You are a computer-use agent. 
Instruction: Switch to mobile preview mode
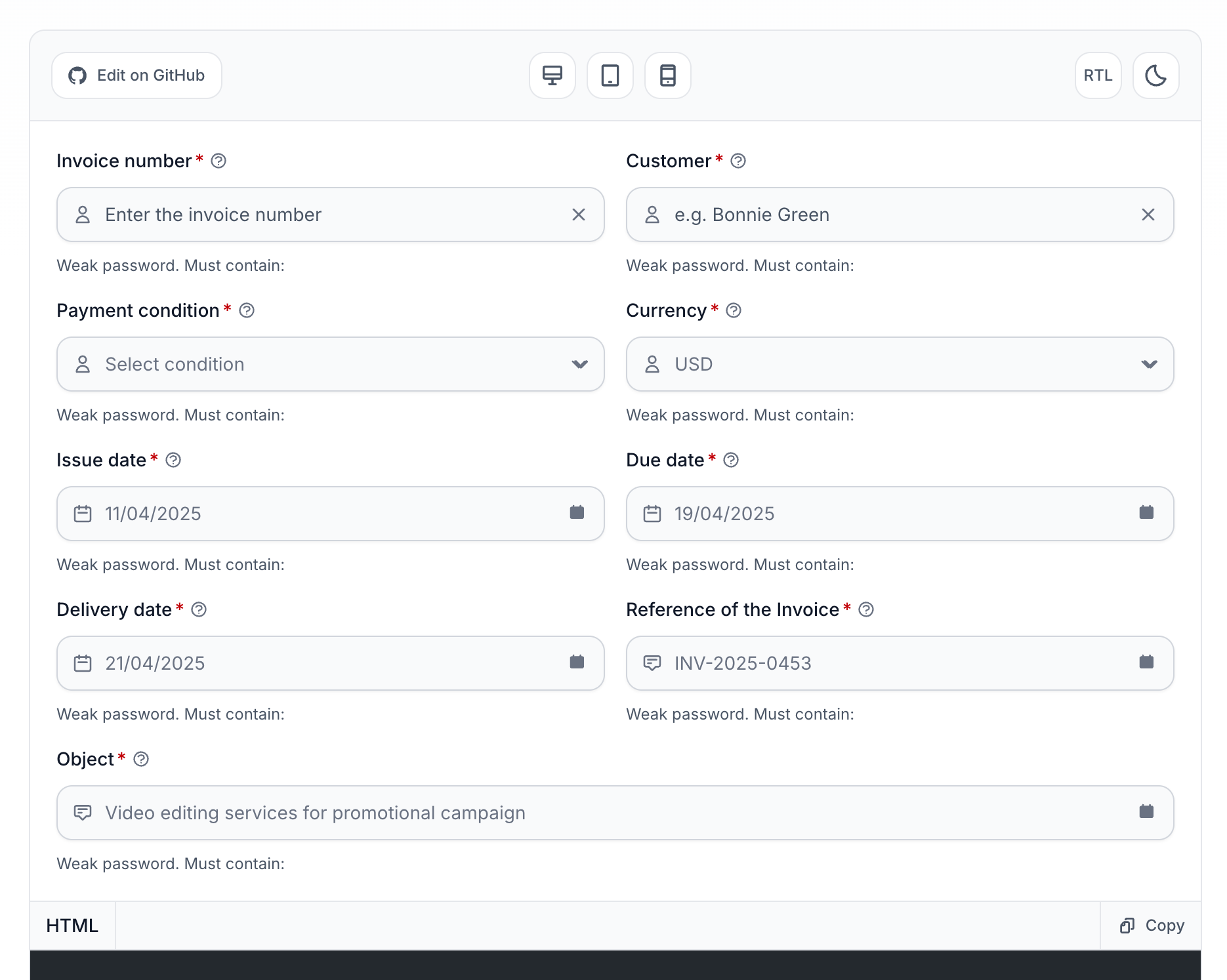(x=668, y=75)
